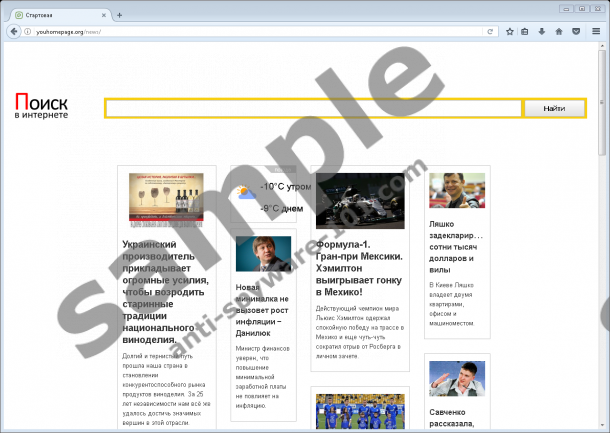Screen dimensions: 610x433
Task: Open the hamburger menu in Firefox
Action: [x=595, y=31]
